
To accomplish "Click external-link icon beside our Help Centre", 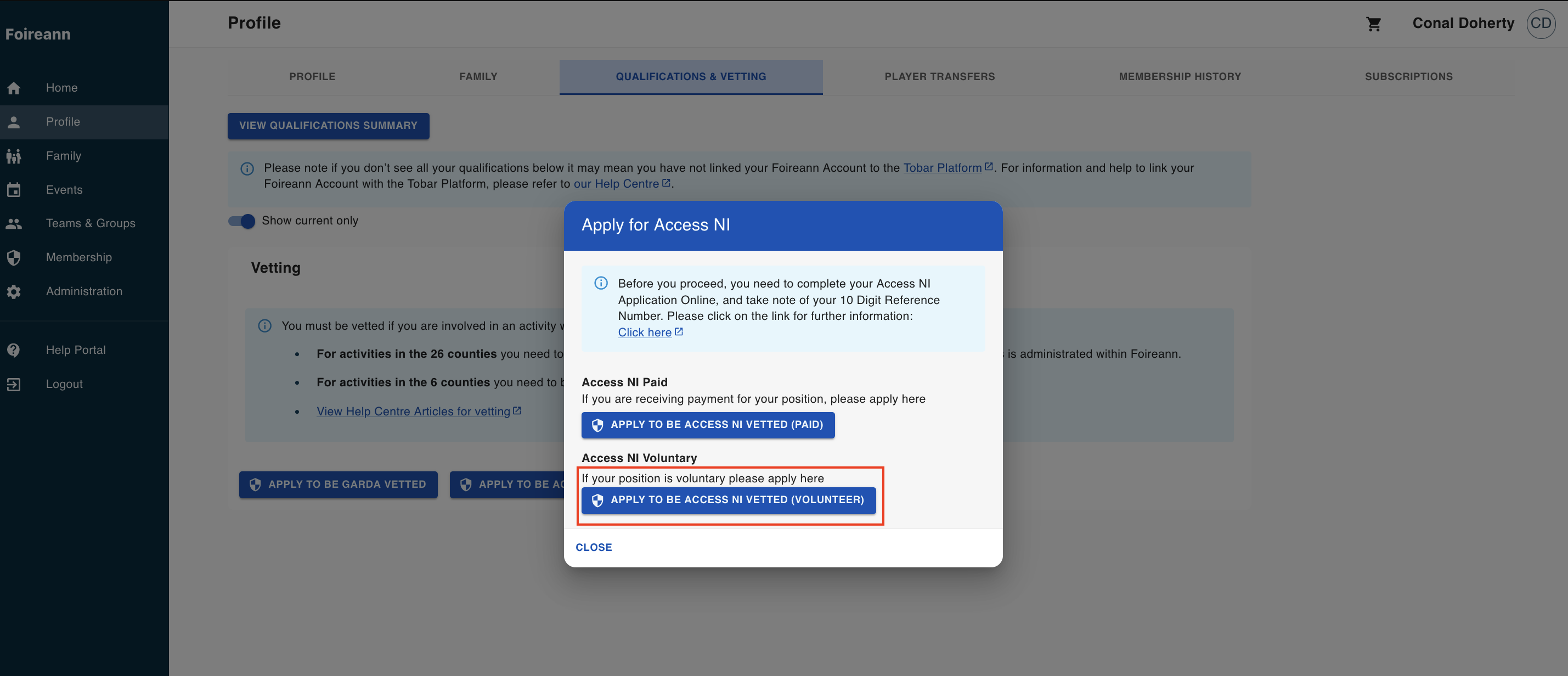I will pos(666,183).
